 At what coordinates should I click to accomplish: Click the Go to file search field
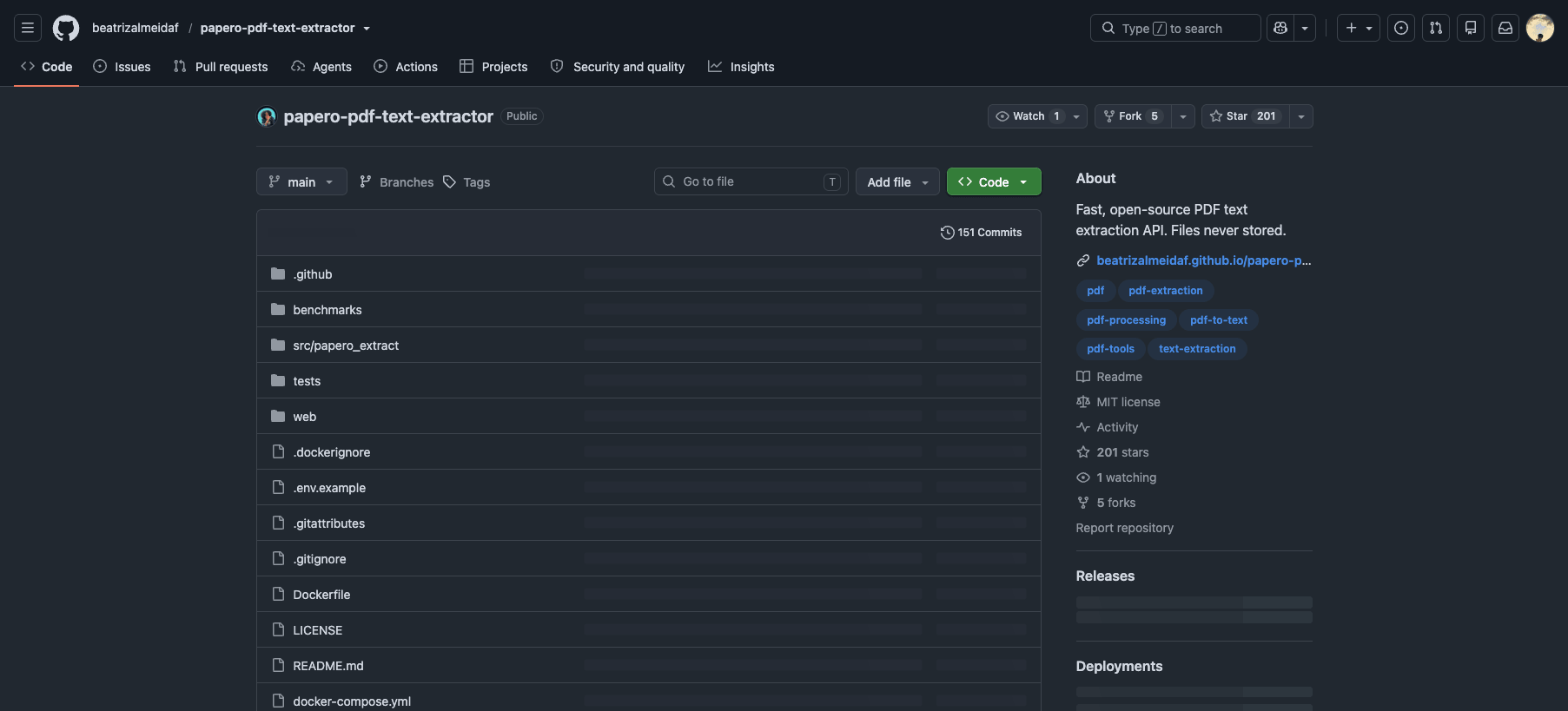coord(751,181)
